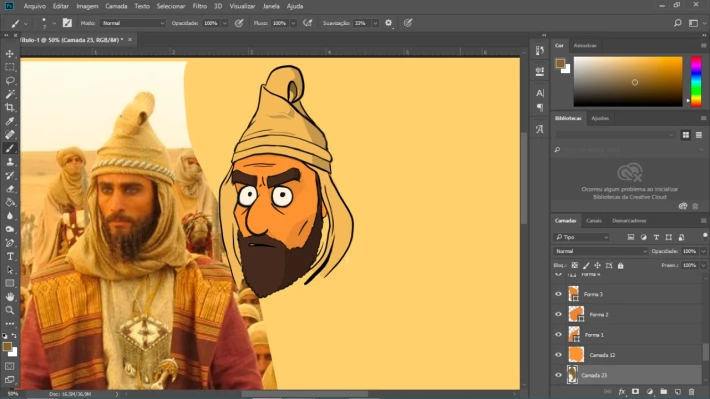710x399 pixels.
Task: Select the Paint Bucket tool
Action: [x=10, y=202]
